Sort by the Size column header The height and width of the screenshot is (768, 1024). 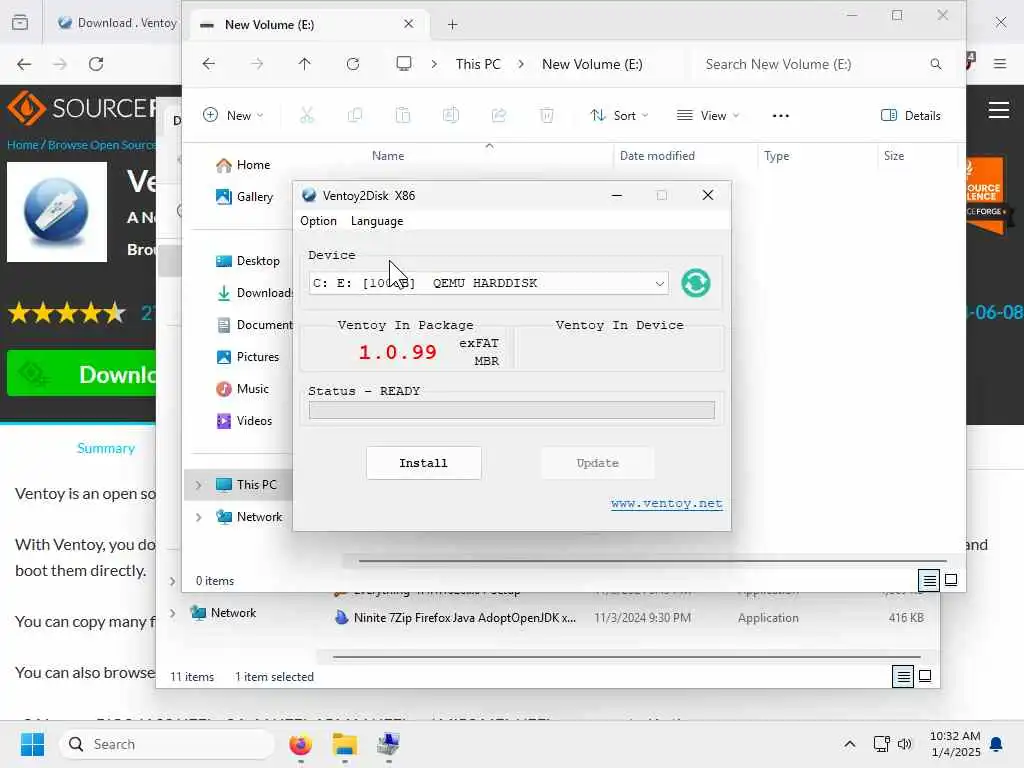click(893, 155)
